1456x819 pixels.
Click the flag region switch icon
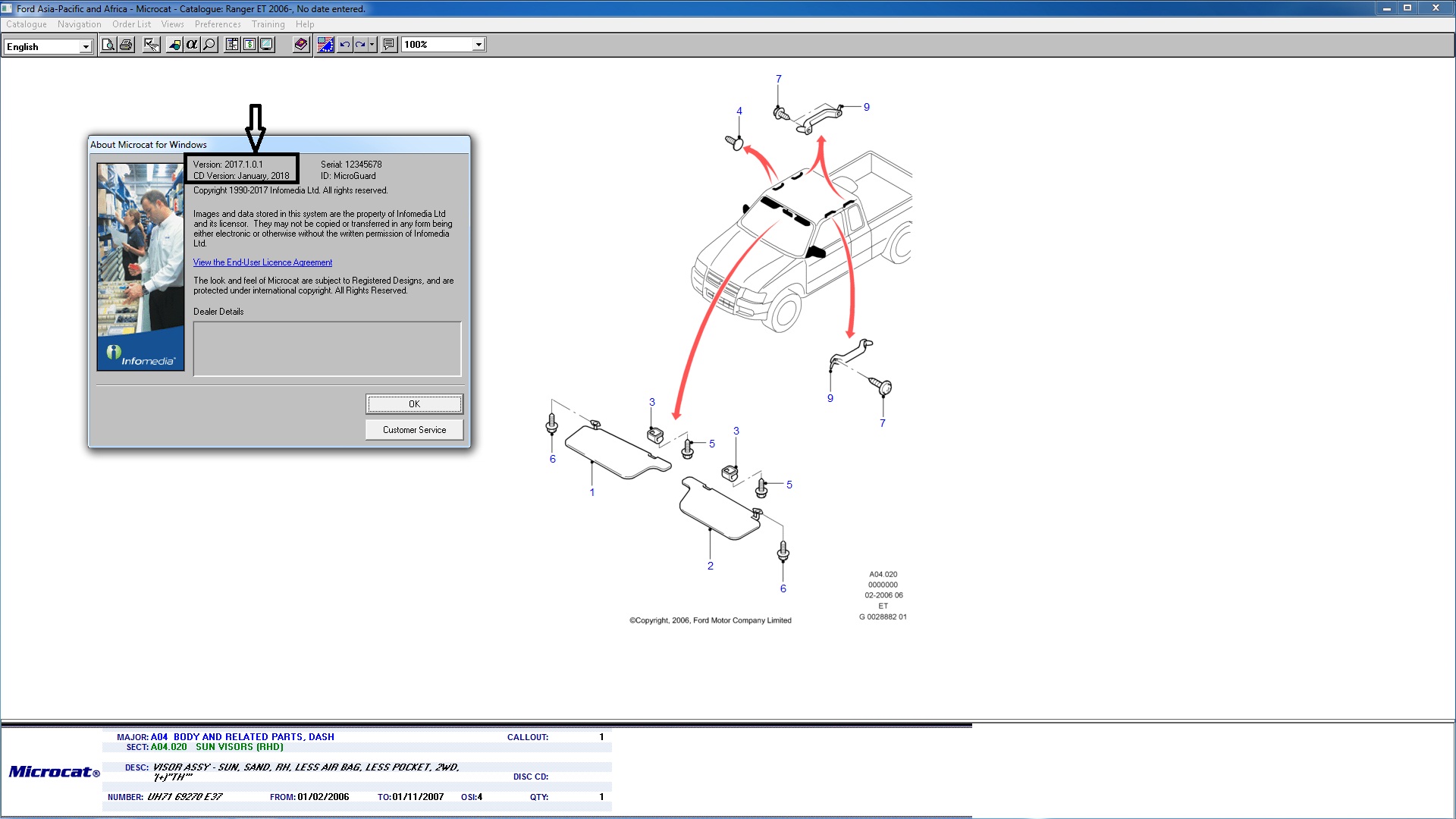[325, 45]
